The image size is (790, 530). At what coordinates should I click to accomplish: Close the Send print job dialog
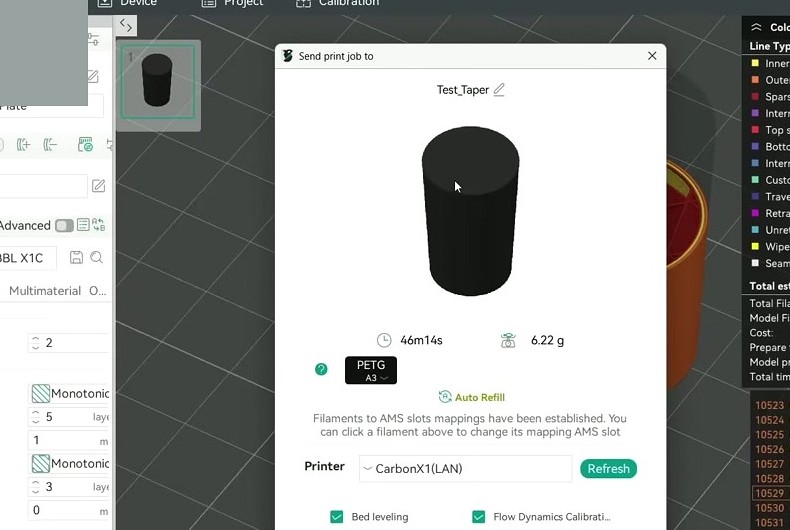(x=652, y=56)
